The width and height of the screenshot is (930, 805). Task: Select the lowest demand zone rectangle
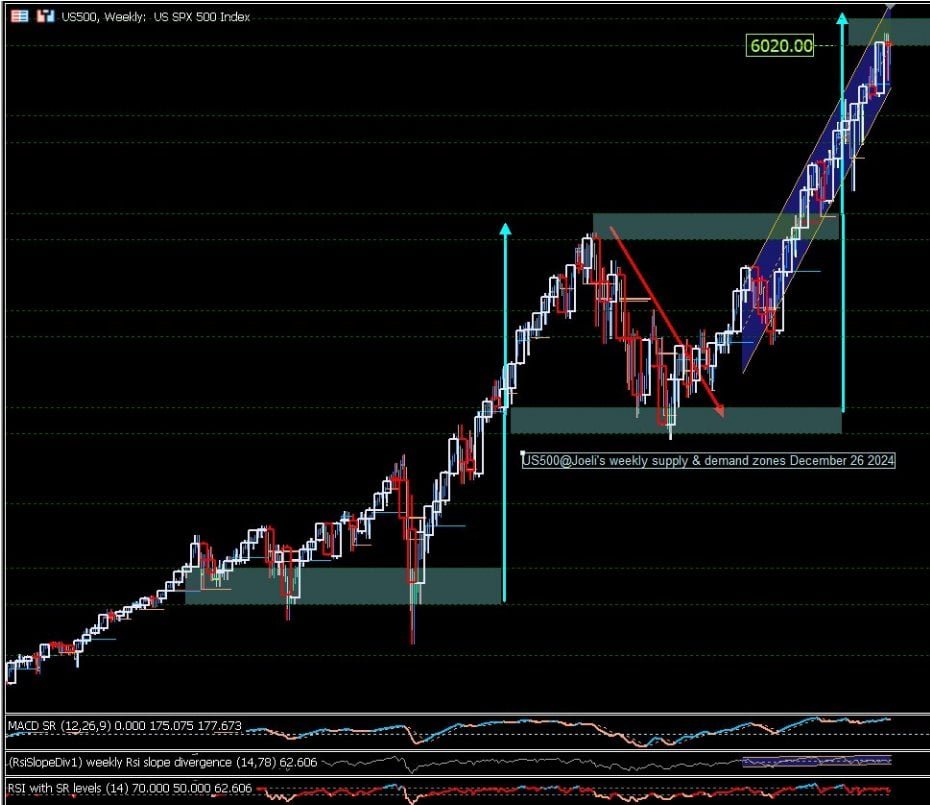click(x=340, y=585)
